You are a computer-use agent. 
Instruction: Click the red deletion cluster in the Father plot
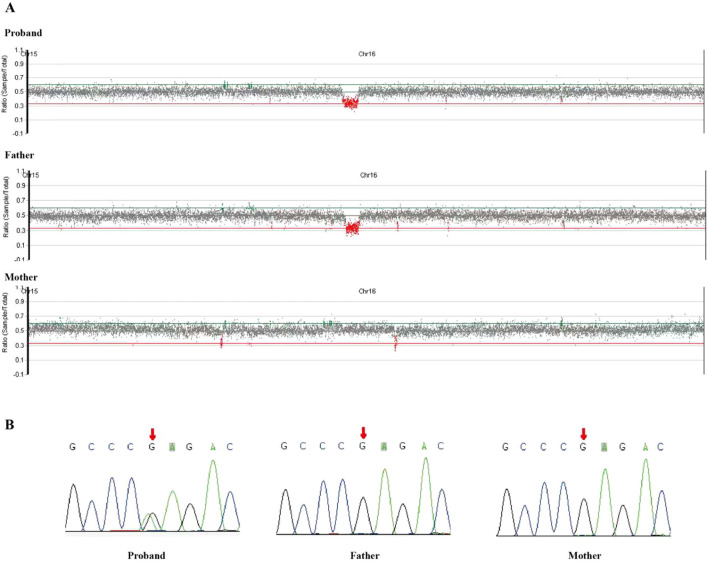pos(353,228)
